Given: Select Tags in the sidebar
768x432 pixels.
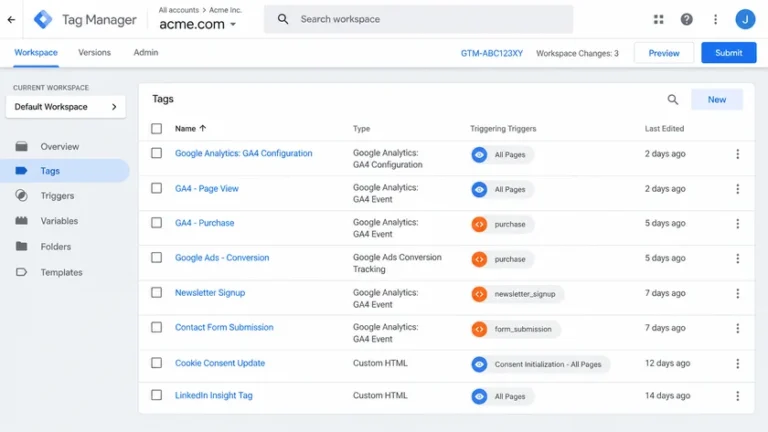Looking at the screenshot, I should pyautogui.click(x=65, y=171).
